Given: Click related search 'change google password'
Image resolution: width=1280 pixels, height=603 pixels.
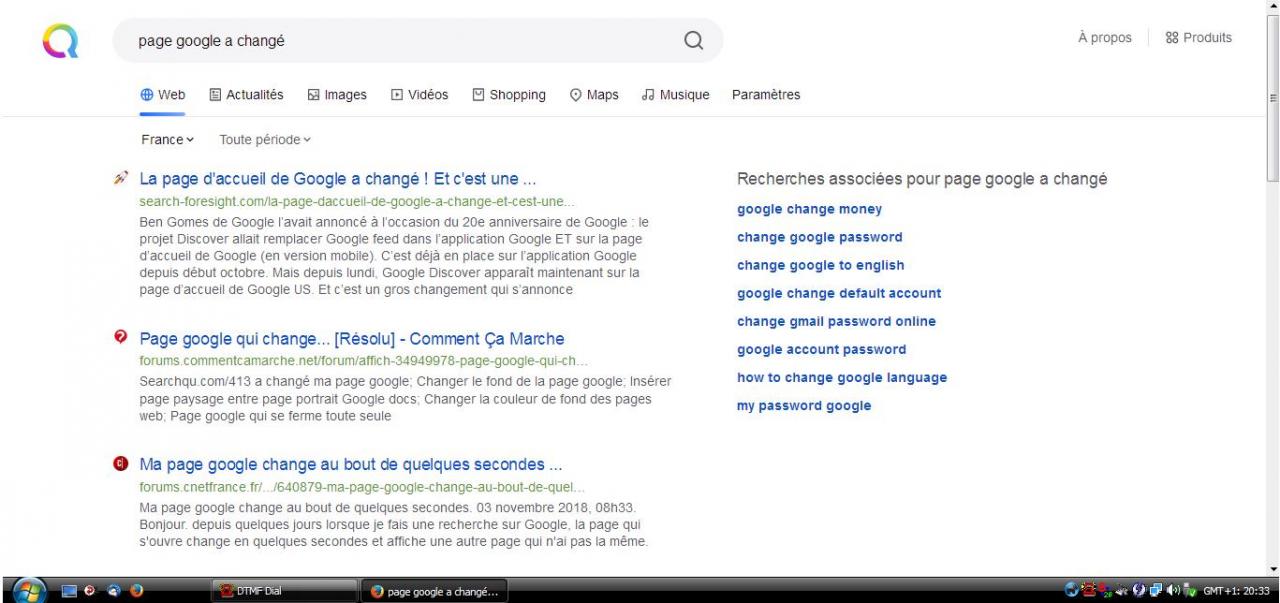Looking at the screenshot, I should tap(819, 238).
